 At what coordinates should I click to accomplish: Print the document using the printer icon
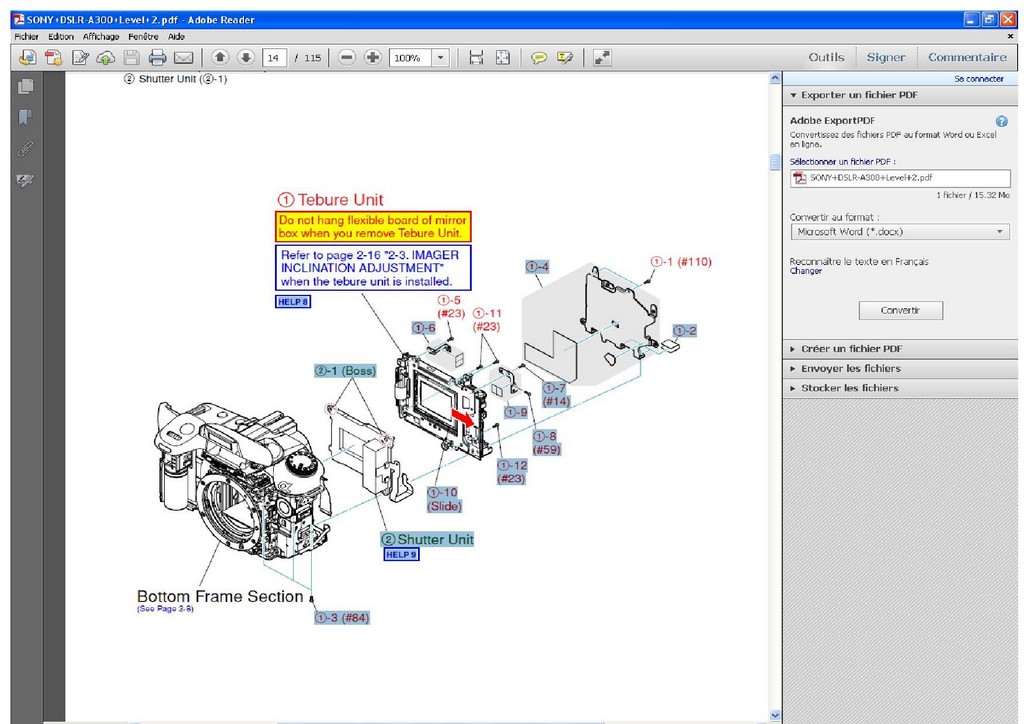click(x=157, y=58)
